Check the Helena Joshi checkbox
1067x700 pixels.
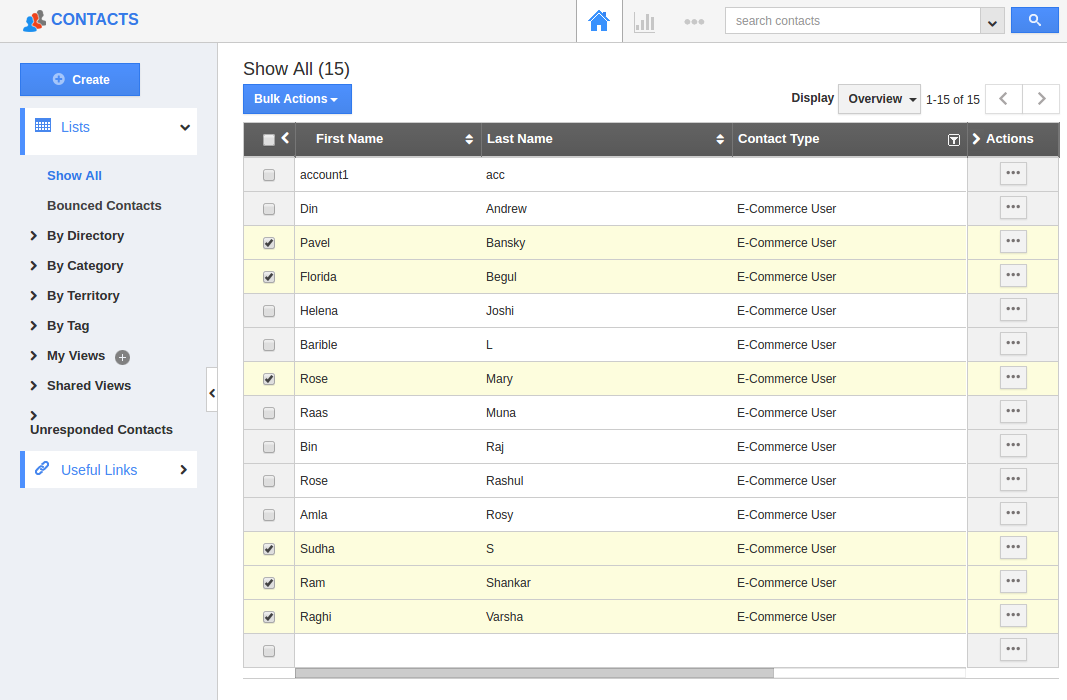pyautogui.click(x=269, y=311)
